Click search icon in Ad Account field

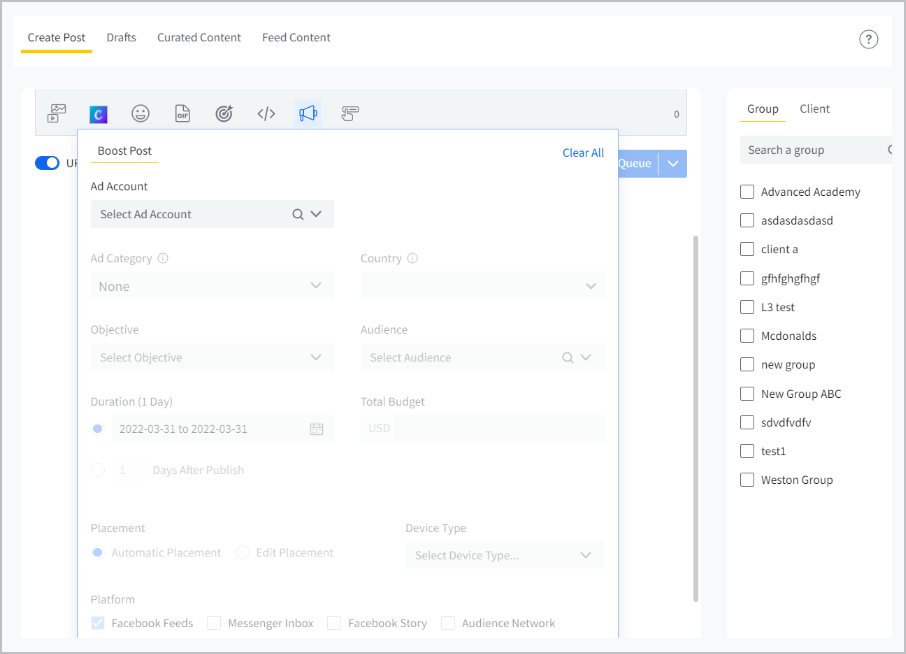pyautogui.click(x=298, y=214)
